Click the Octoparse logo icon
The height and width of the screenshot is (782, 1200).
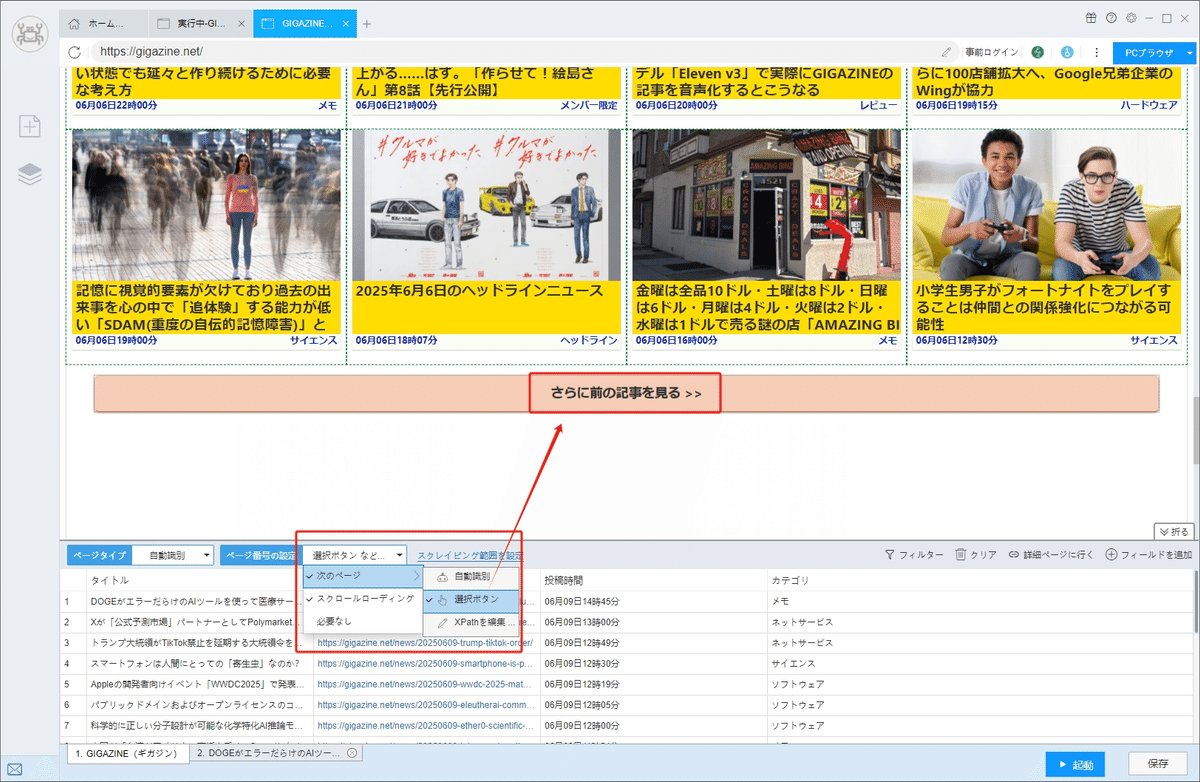point(30,33)
